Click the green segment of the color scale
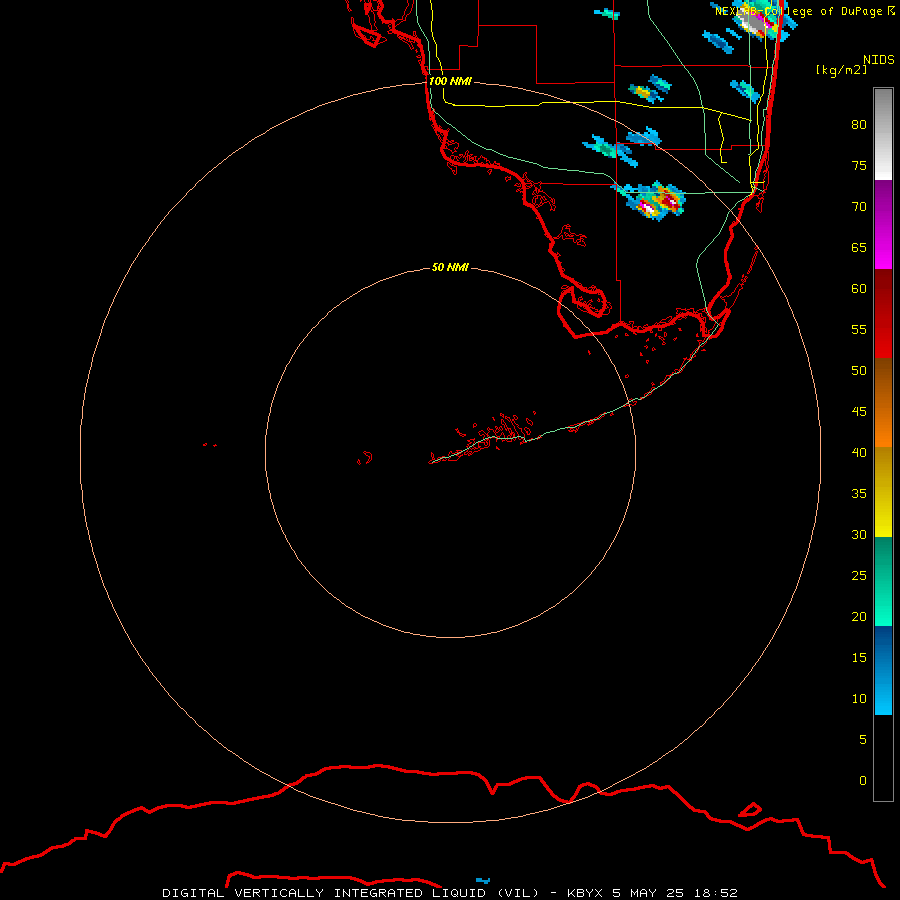Image resolution: width=900 pixels, height=900 pixels. tap(883, 581)
